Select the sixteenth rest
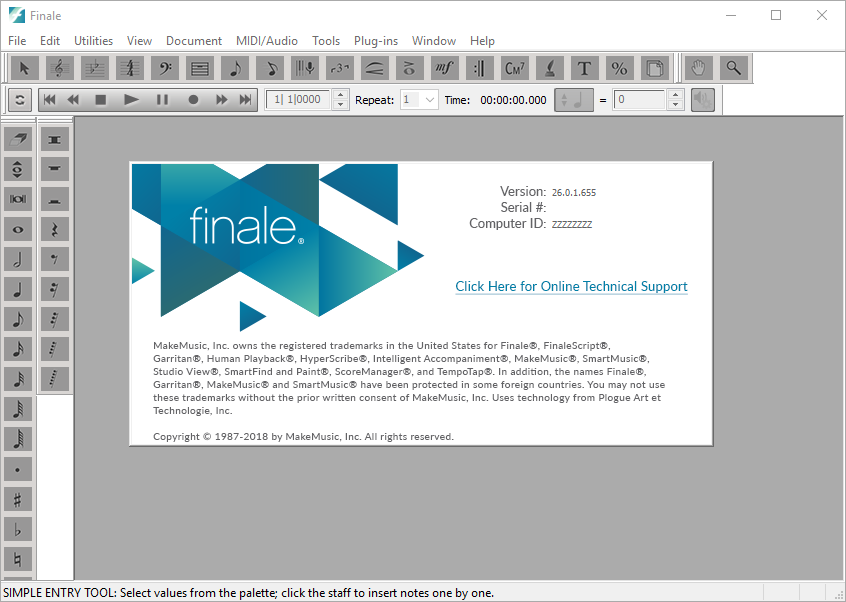The height and width of the screenshot is (602, 846). pos(54,290)
